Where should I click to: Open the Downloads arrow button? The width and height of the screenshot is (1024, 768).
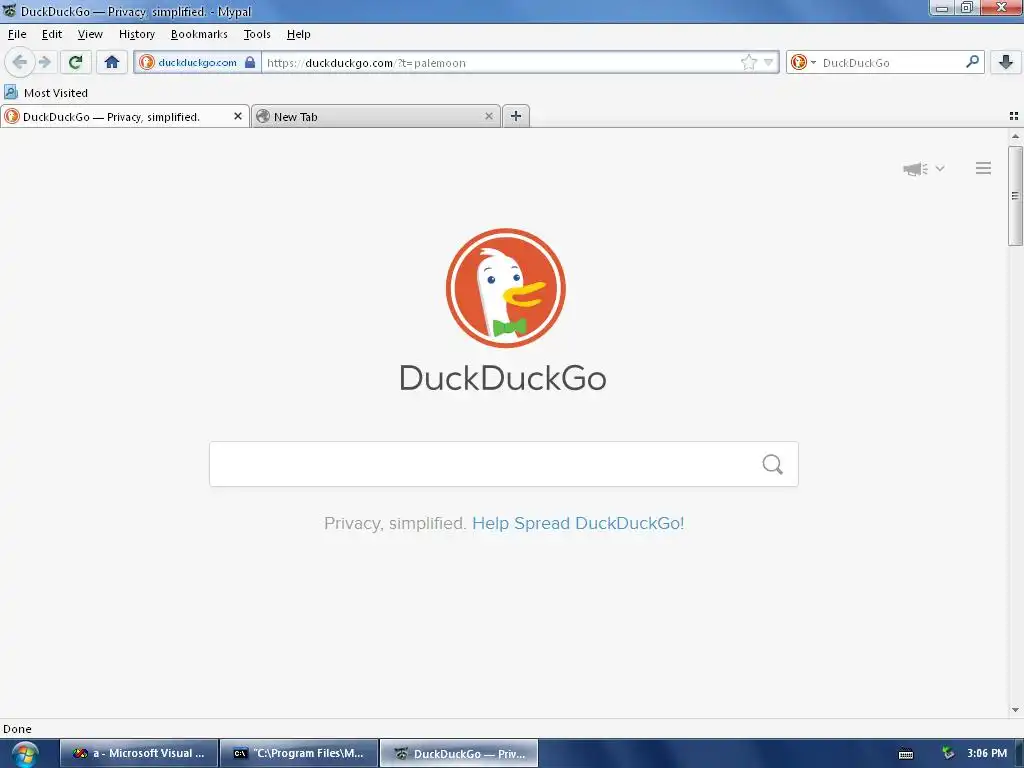[x=1006, y=62]
